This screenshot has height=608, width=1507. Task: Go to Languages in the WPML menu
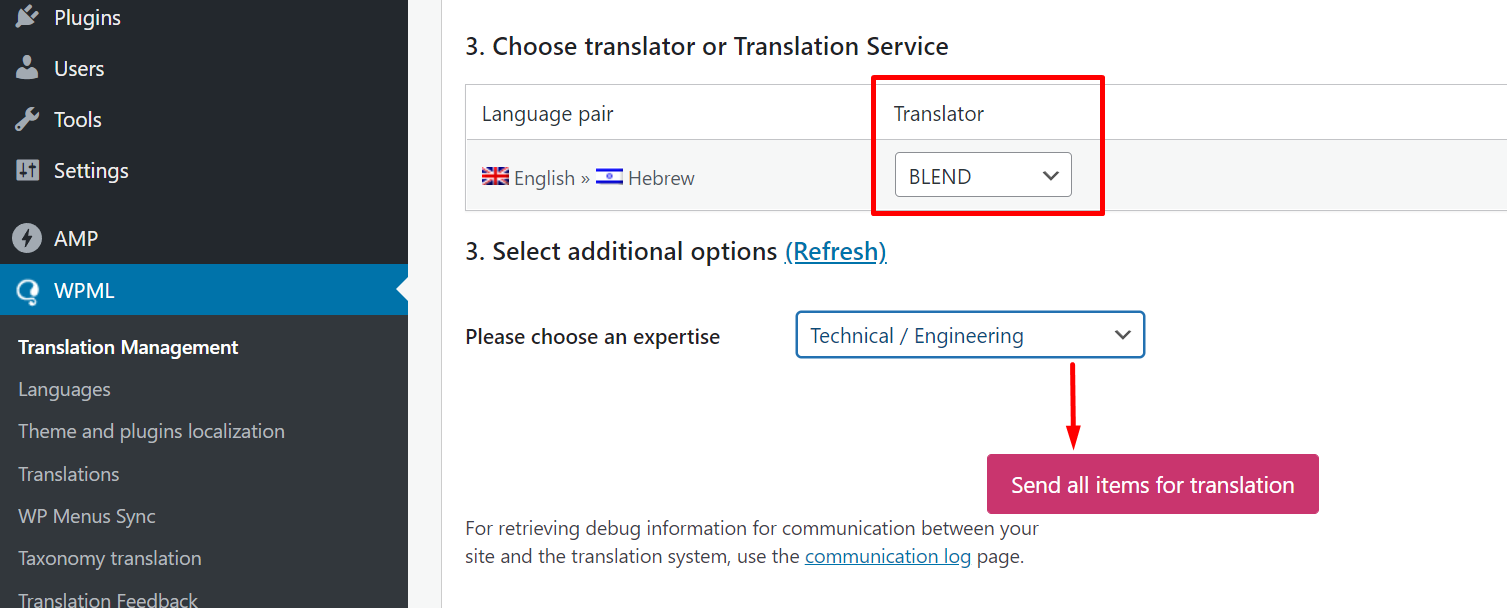point(64,389)
